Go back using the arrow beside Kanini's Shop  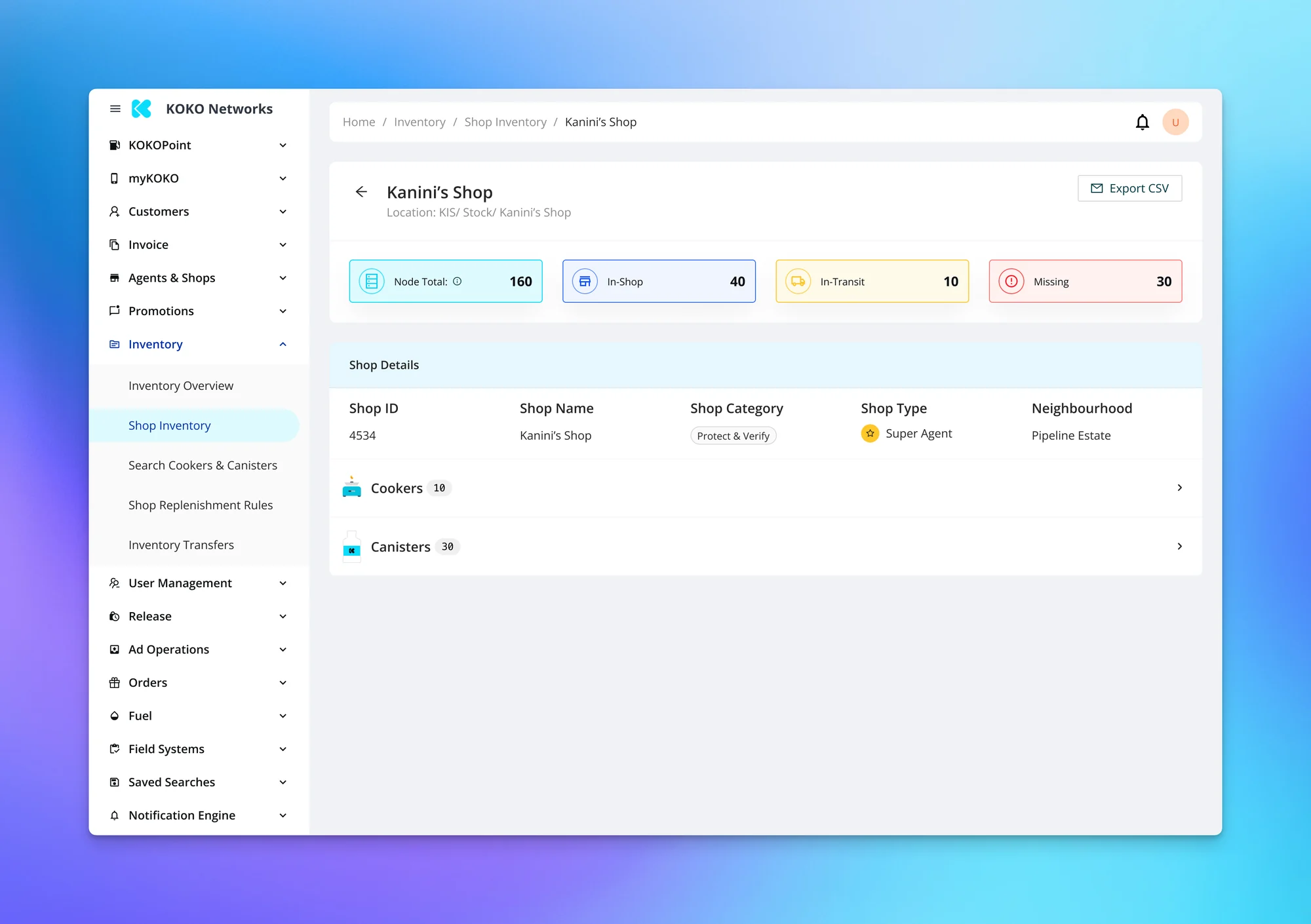point(361,191)
